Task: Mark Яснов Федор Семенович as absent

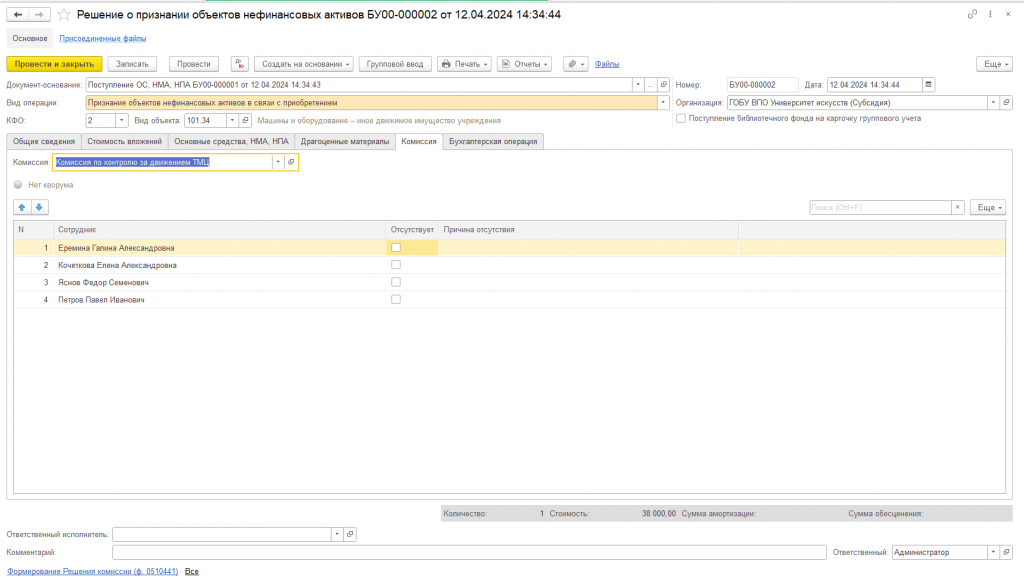Action: point(396,282)
